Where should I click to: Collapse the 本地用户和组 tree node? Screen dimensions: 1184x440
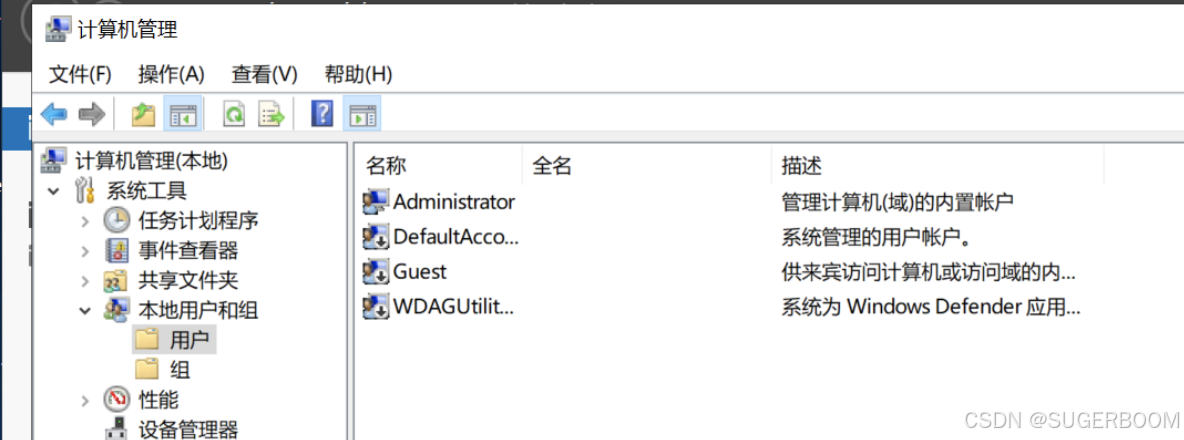[x=85, y=310]
